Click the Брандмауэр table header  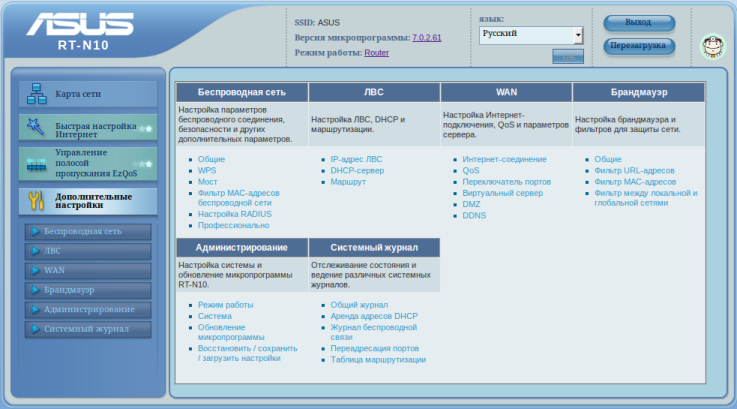pyautogui.click(x=639, y=92)
